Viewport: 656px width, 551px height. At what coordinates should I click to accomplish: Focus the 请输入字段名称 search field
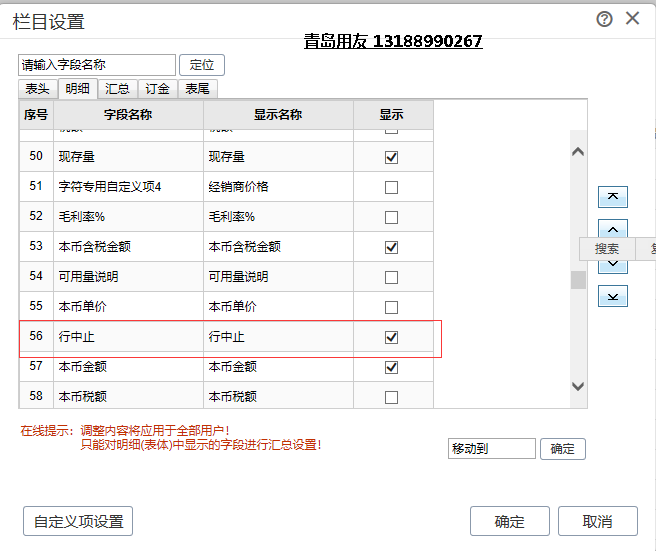[96, 65]
